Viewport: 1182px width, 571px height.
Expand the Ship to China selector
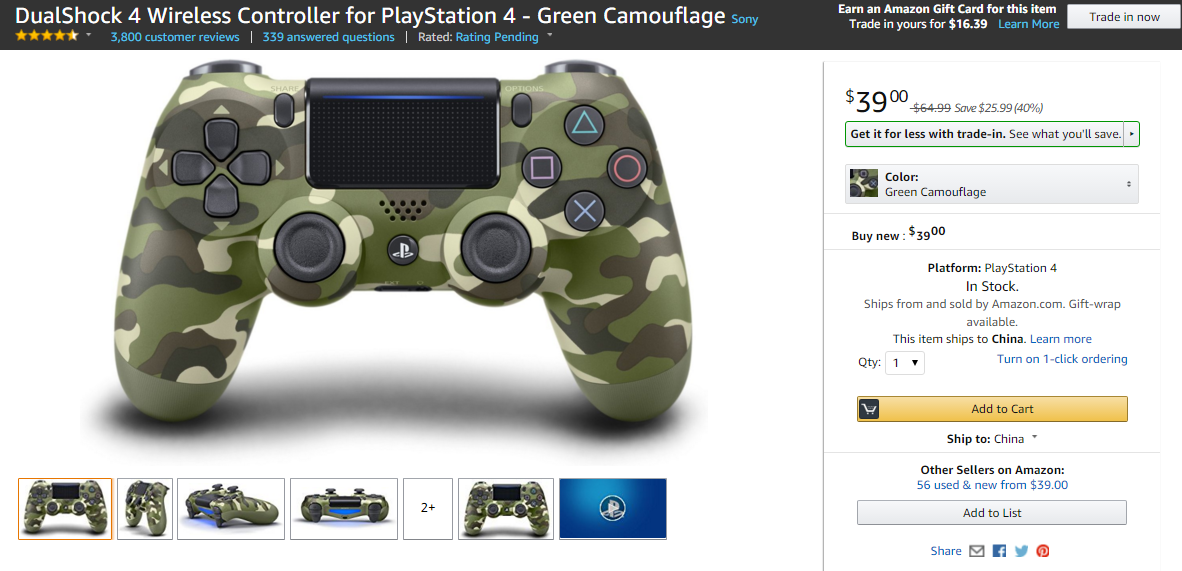coord(1034,437)
